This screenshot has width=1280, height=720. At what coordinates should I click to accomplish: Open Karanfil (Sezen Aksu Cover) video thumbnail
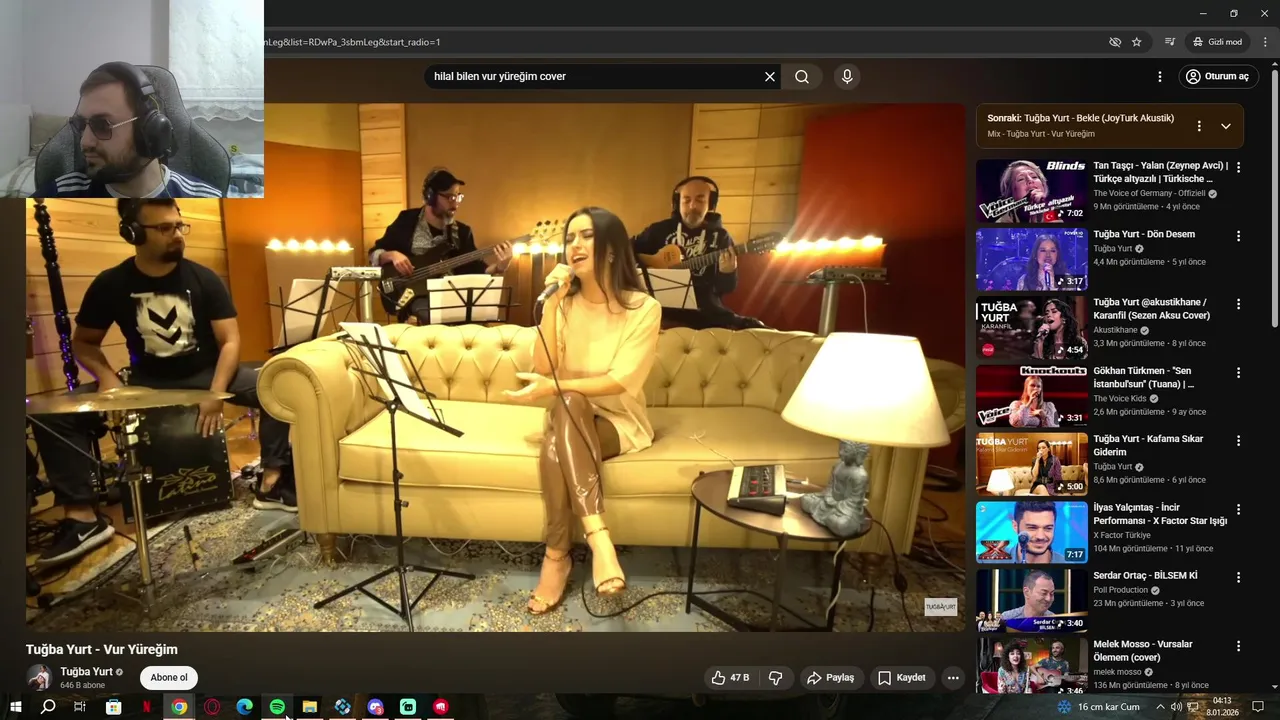tap(1031, 327)
